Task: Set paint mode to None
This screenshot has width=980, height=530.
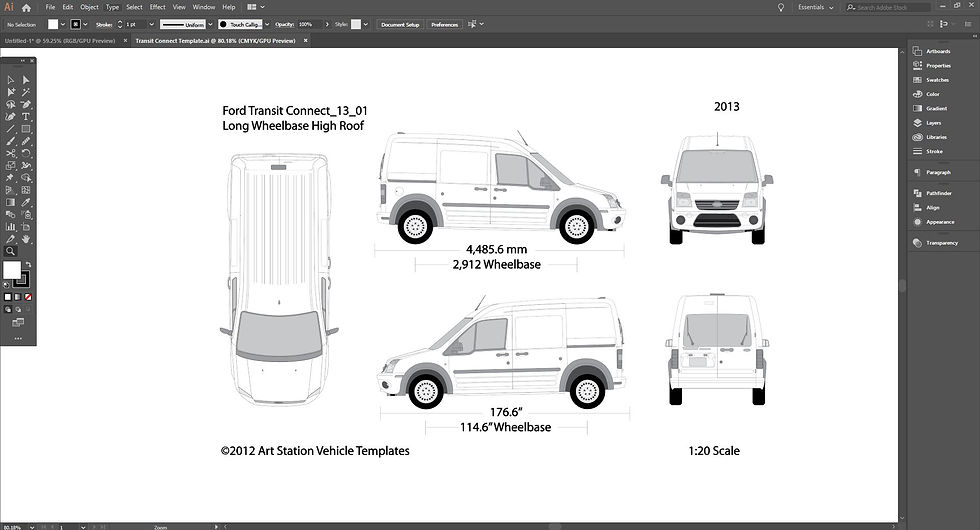Action: tap(28, 297)
